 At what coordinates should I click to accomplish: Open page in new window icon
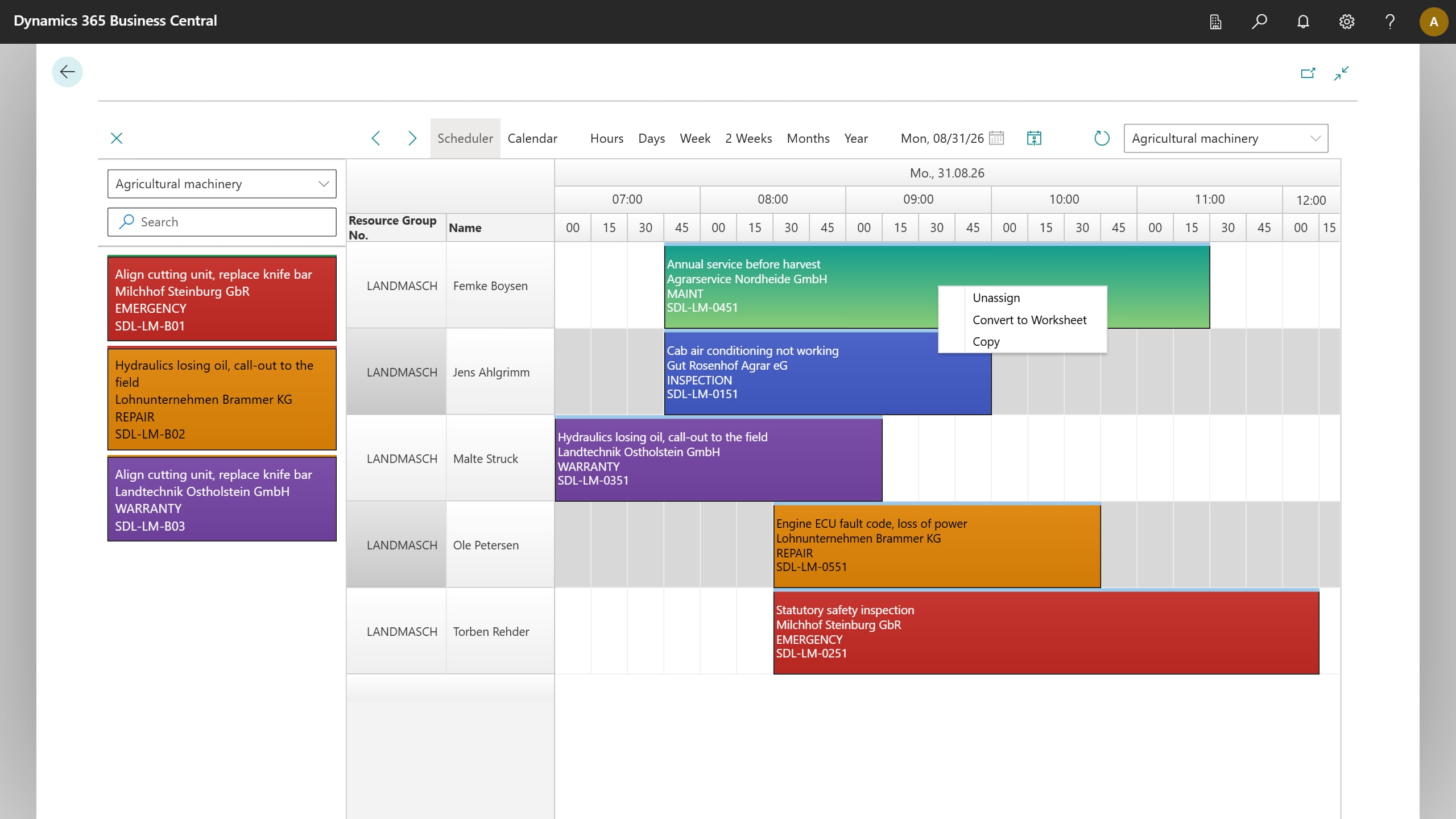(1308, 73)
